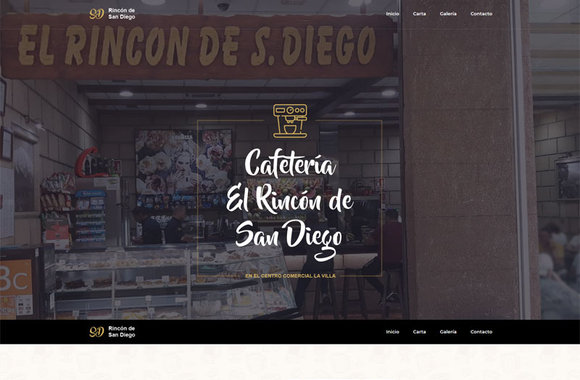Click the floral poster in the background photo
The image size is (580, 380).
pyautogui.click(x=184, y=162)
